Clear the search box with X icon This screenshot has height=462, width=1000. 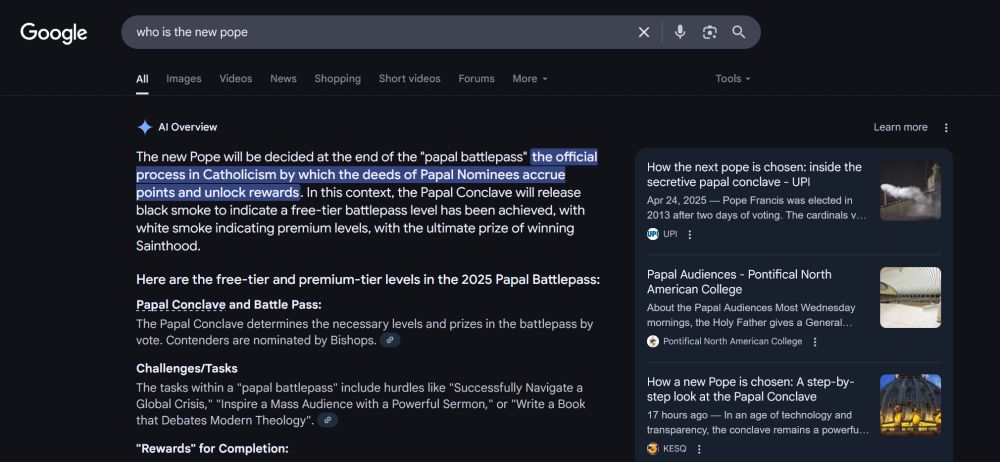644,32
